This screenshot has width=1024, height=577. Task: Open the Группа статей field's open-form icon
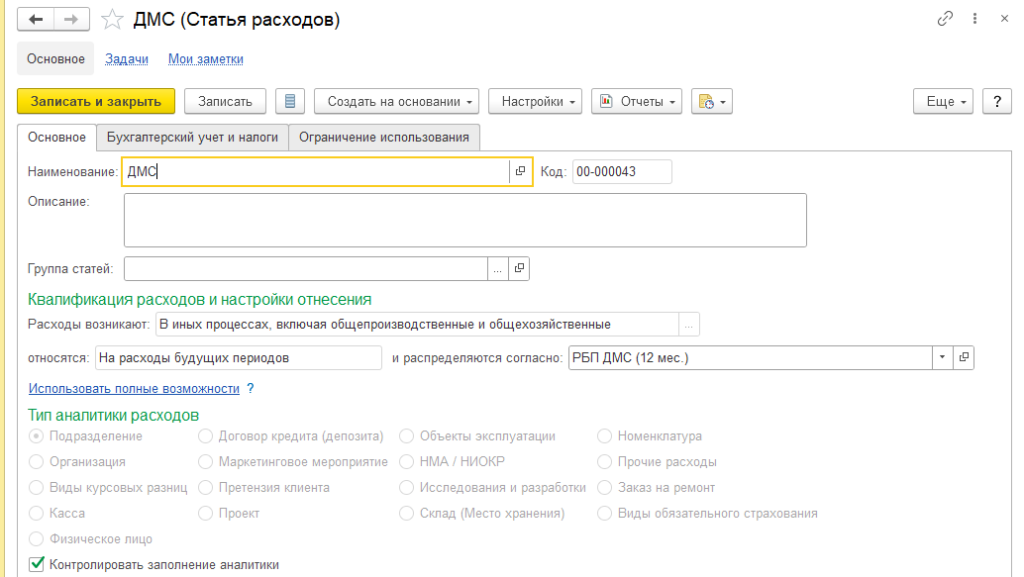pyautogui.click(x=519, y=268)
